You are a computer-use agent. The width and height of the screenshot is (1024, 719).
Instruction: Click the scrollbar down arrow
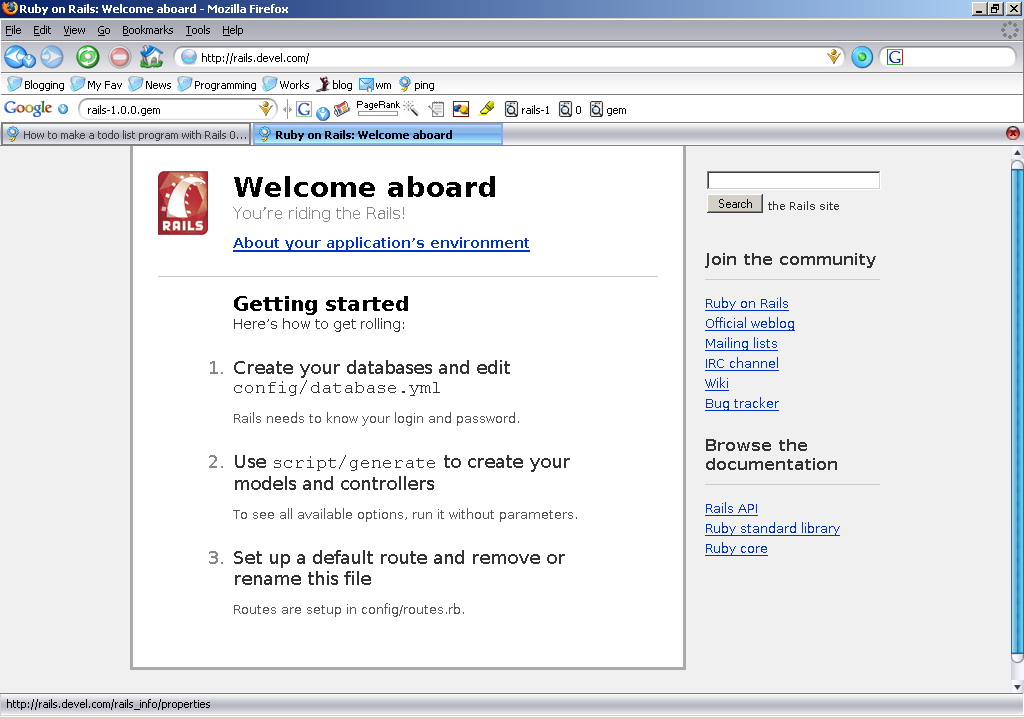pyautogui.click(x=1017, y=686)
